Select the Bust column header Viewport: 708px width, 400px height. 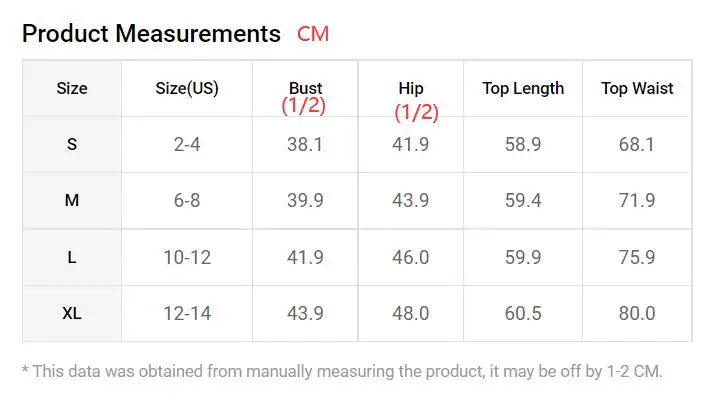tap(306, 88)
